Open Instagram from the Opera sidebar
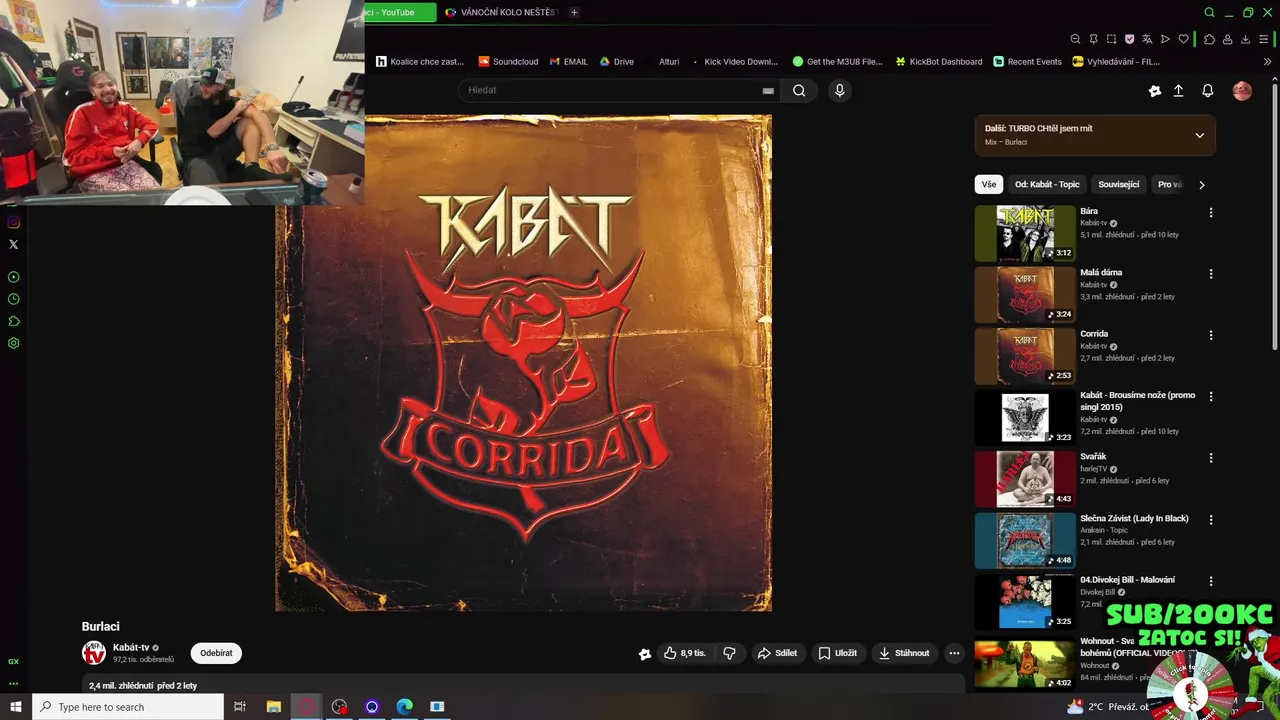 [13, 222]
